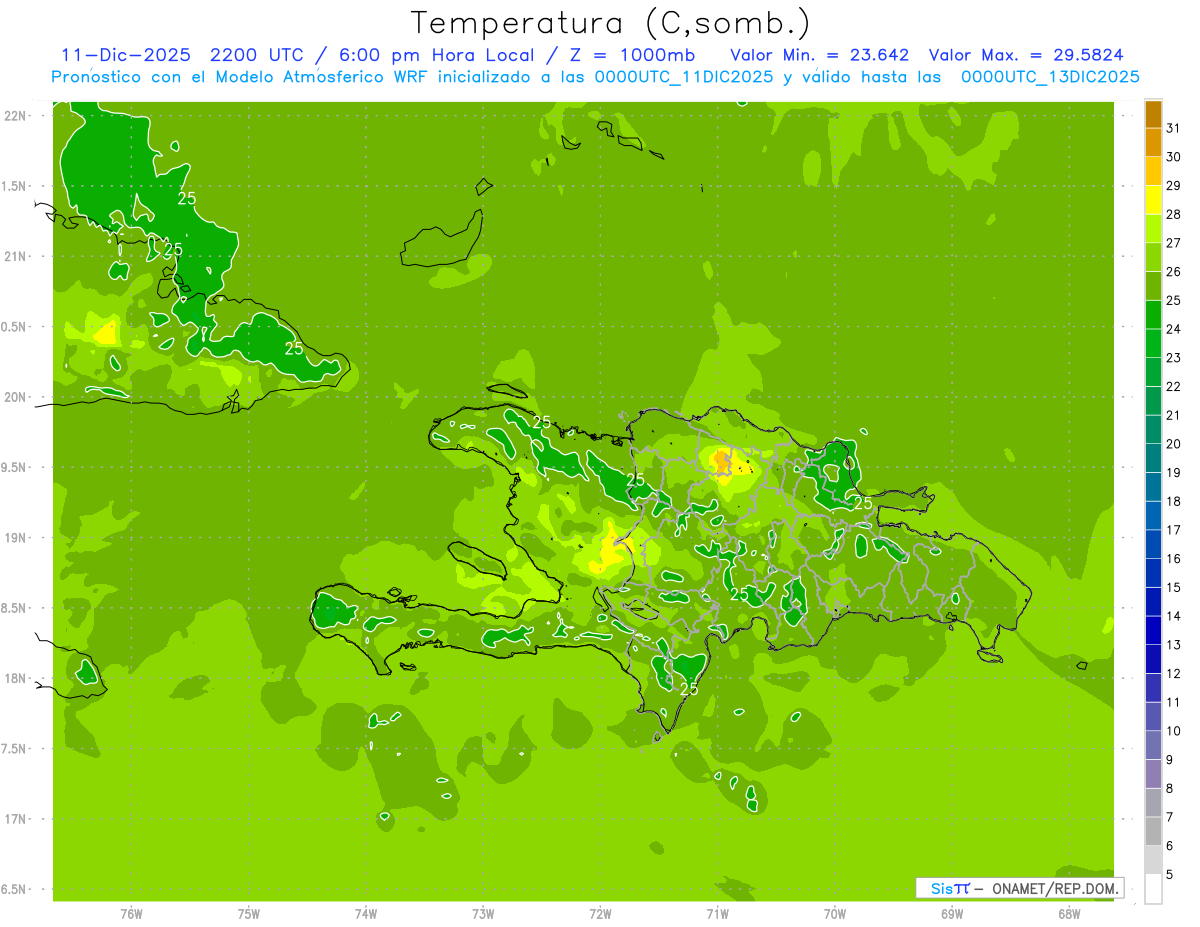Click the '72W' longitude axis label
1200x927 pixels.
600,914
